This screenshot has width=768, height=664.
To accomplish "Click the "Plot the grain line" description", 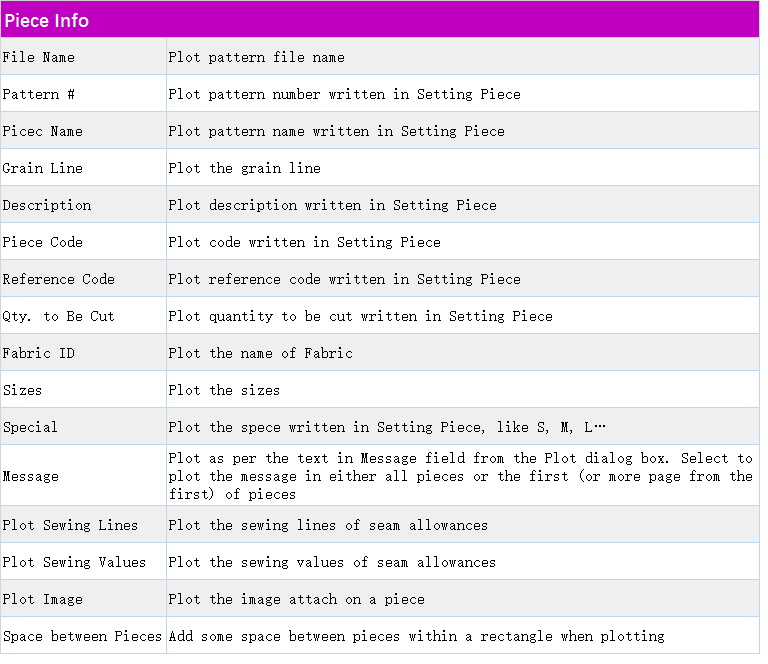I will (x=245, y=168).
